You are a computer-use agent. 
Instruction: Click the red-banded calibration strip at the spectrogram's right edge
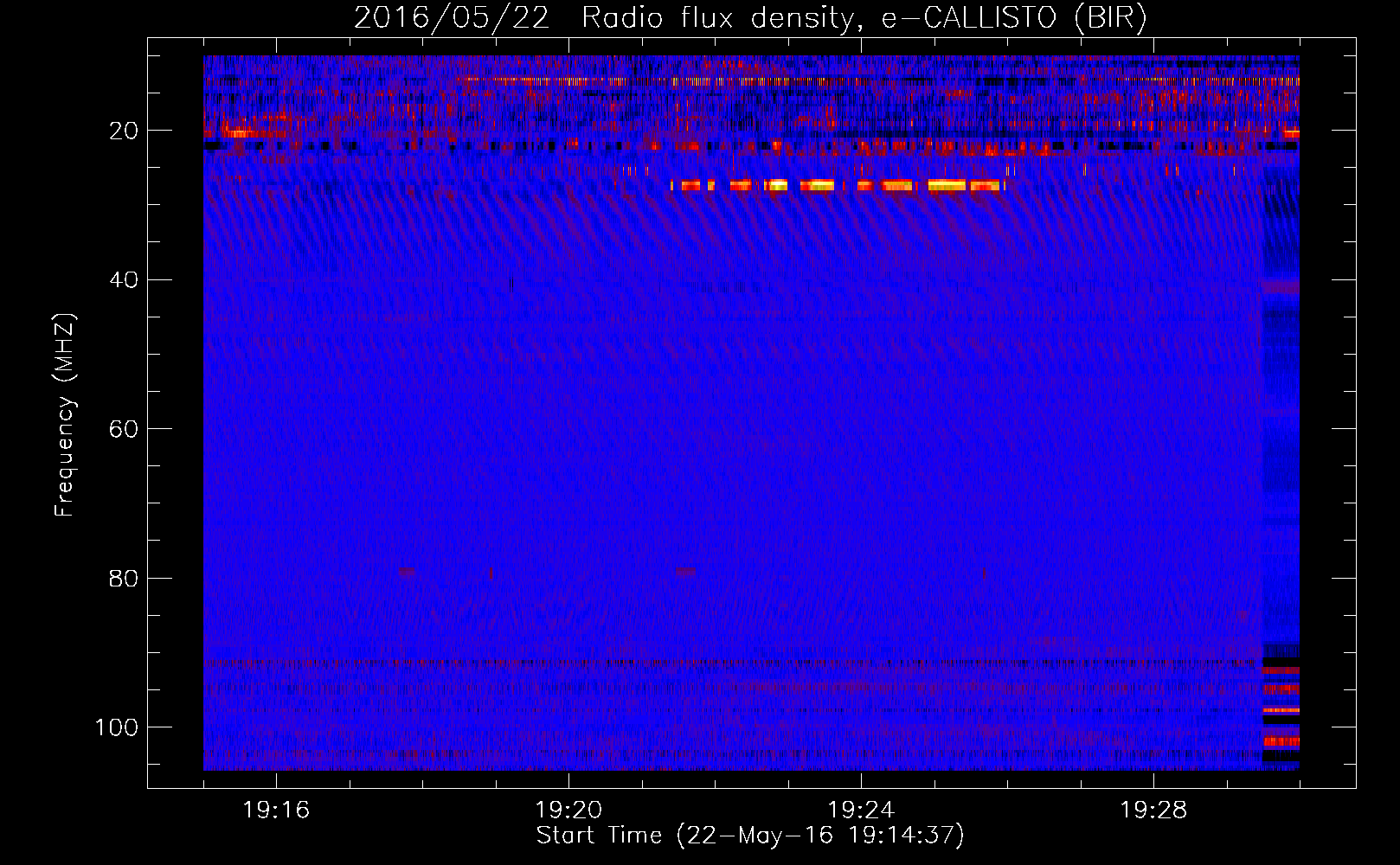pyautogui.click(x=1281, y=705)
